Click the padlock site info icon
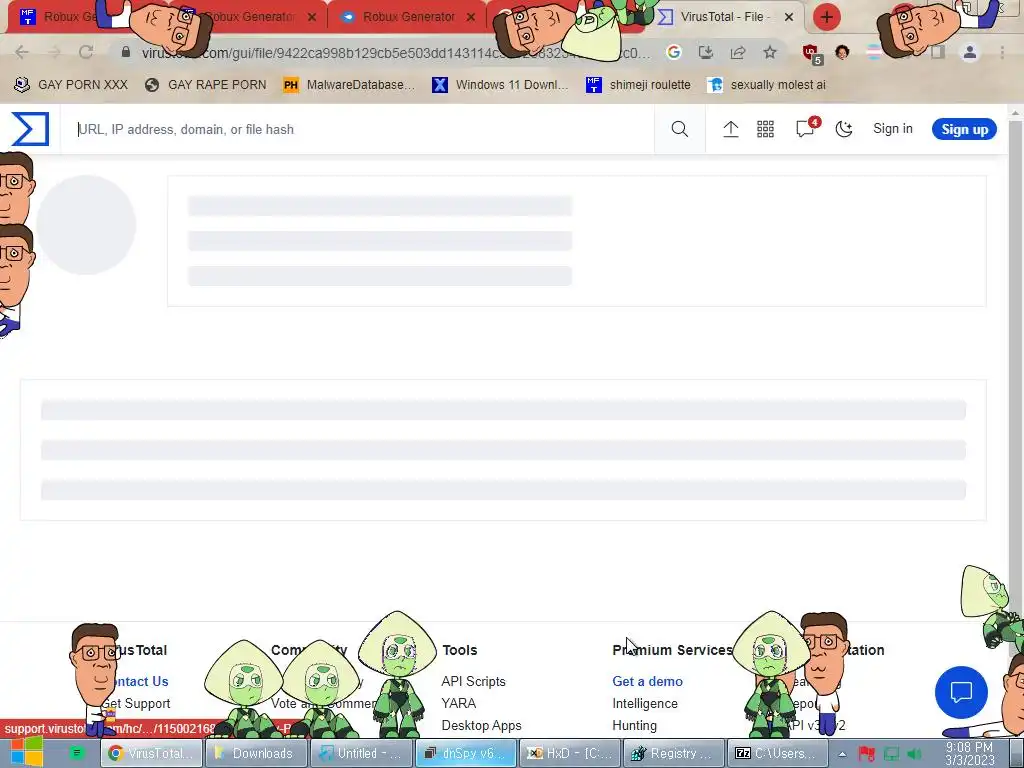The width and height of the screenshot is (1024, 768). 126,52
